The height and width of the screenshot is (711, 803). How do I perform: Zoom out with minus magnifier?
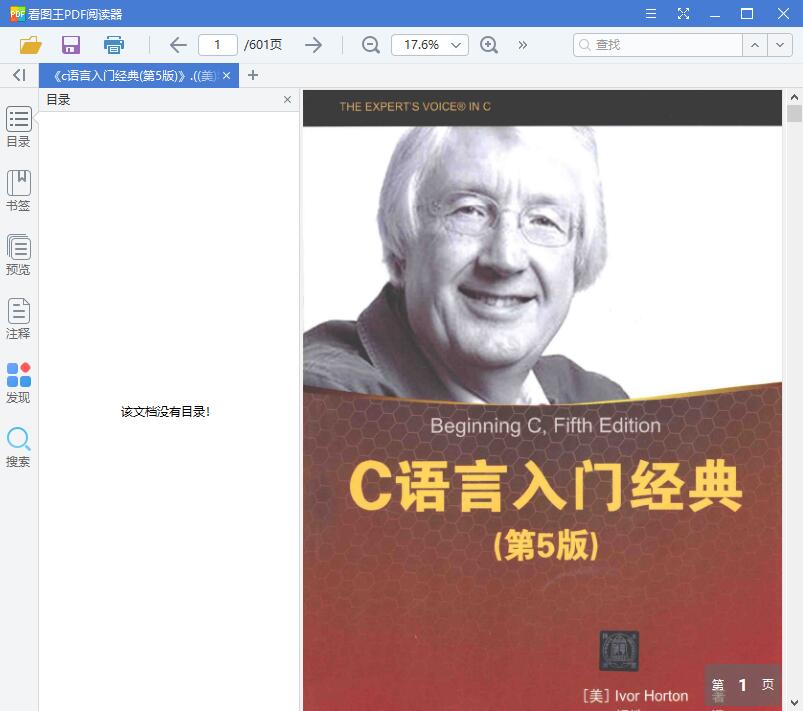point(370,45)
